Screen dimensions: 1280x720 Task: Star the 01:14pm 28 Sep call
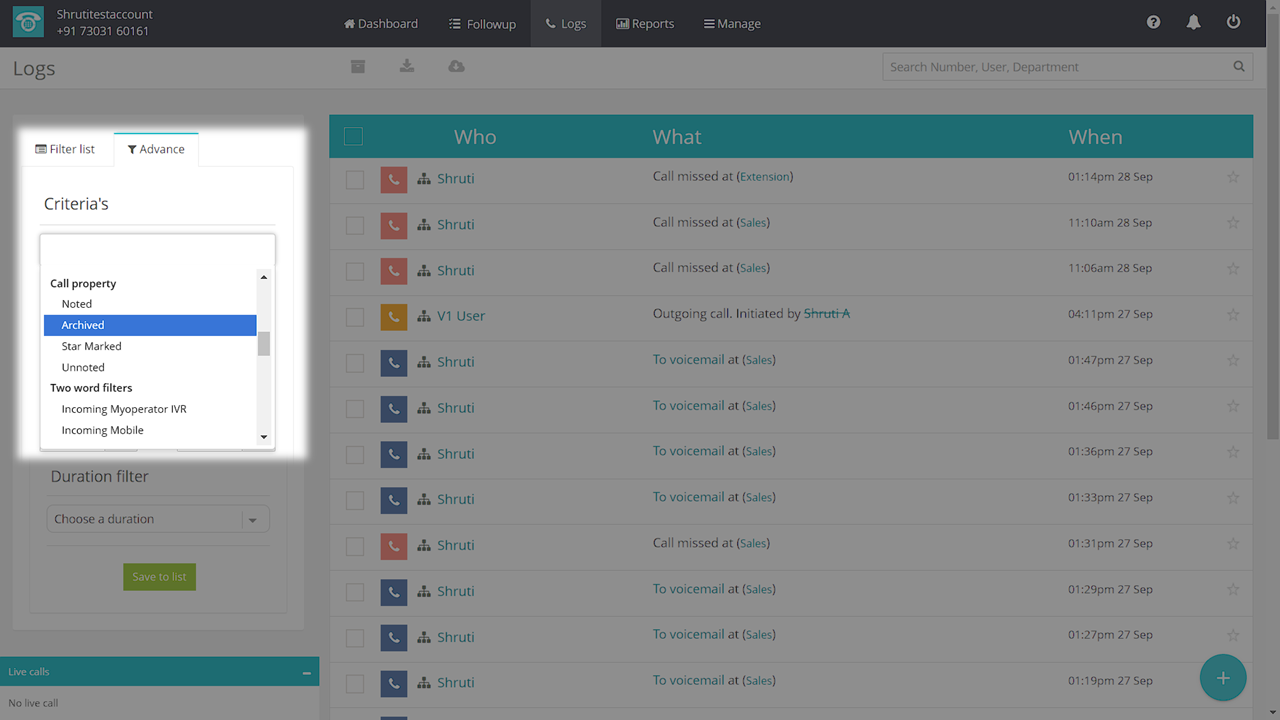(1232, 177)
